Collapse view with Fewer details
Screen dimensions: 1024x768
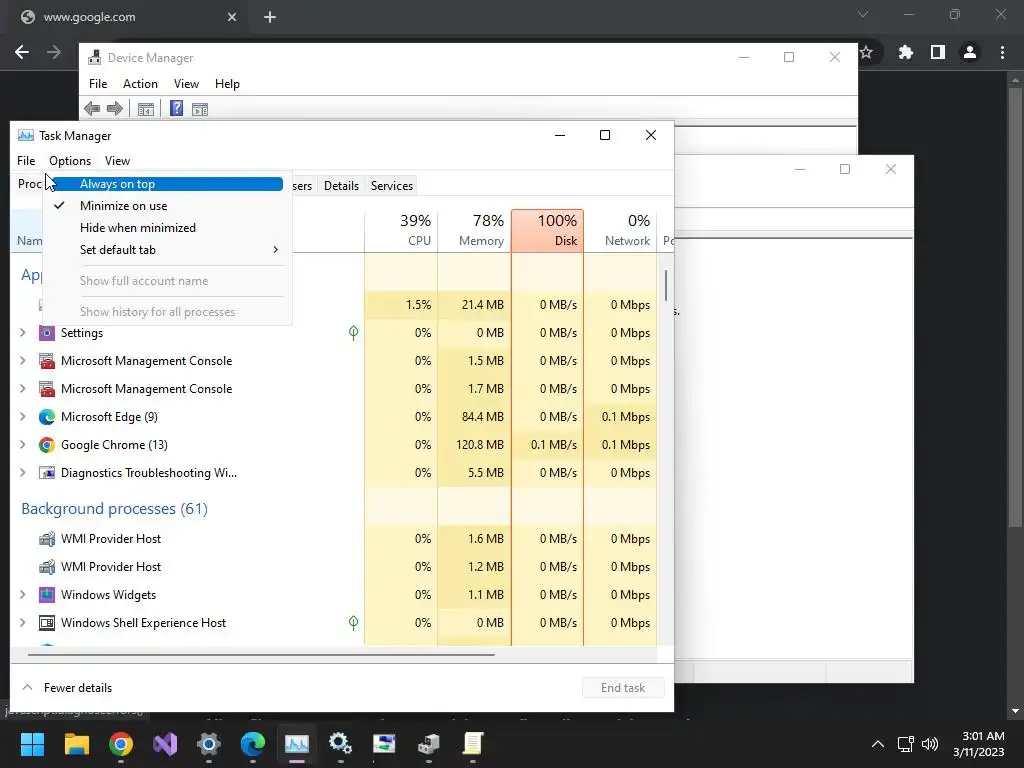click(67, 688)
